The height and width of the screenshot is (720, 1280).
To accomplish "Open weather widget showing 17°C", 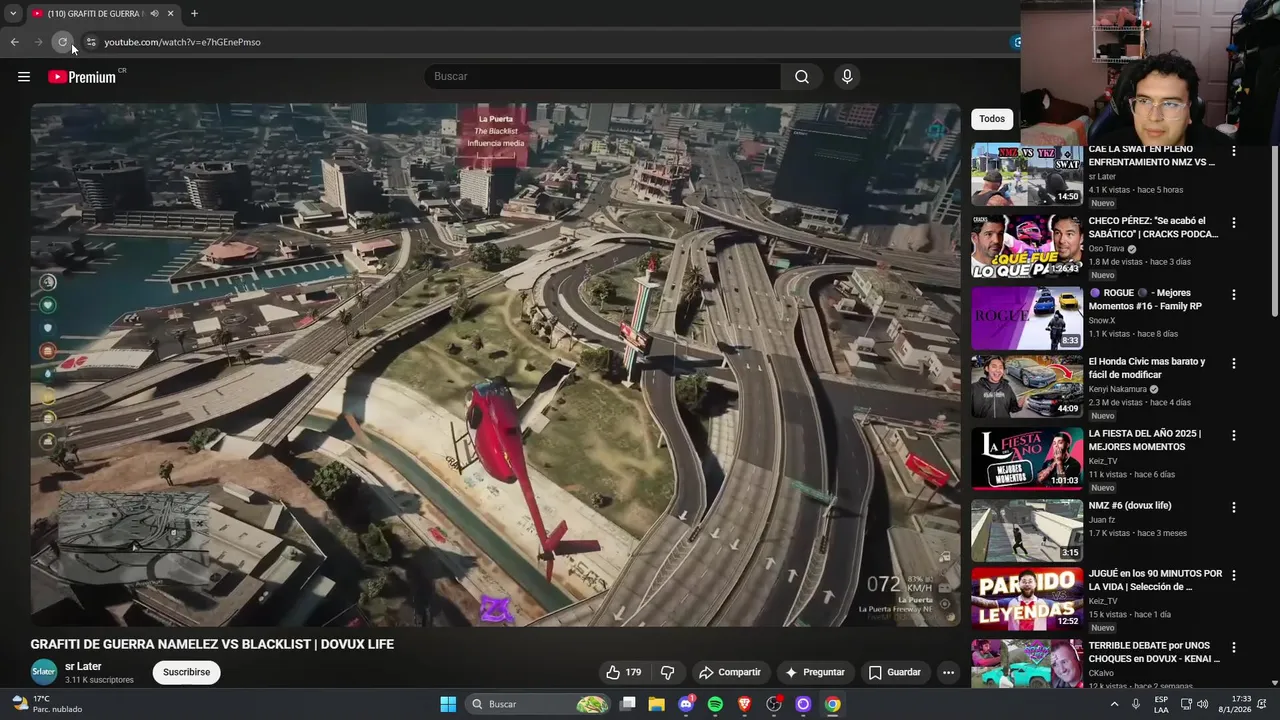I will point(45,704).
